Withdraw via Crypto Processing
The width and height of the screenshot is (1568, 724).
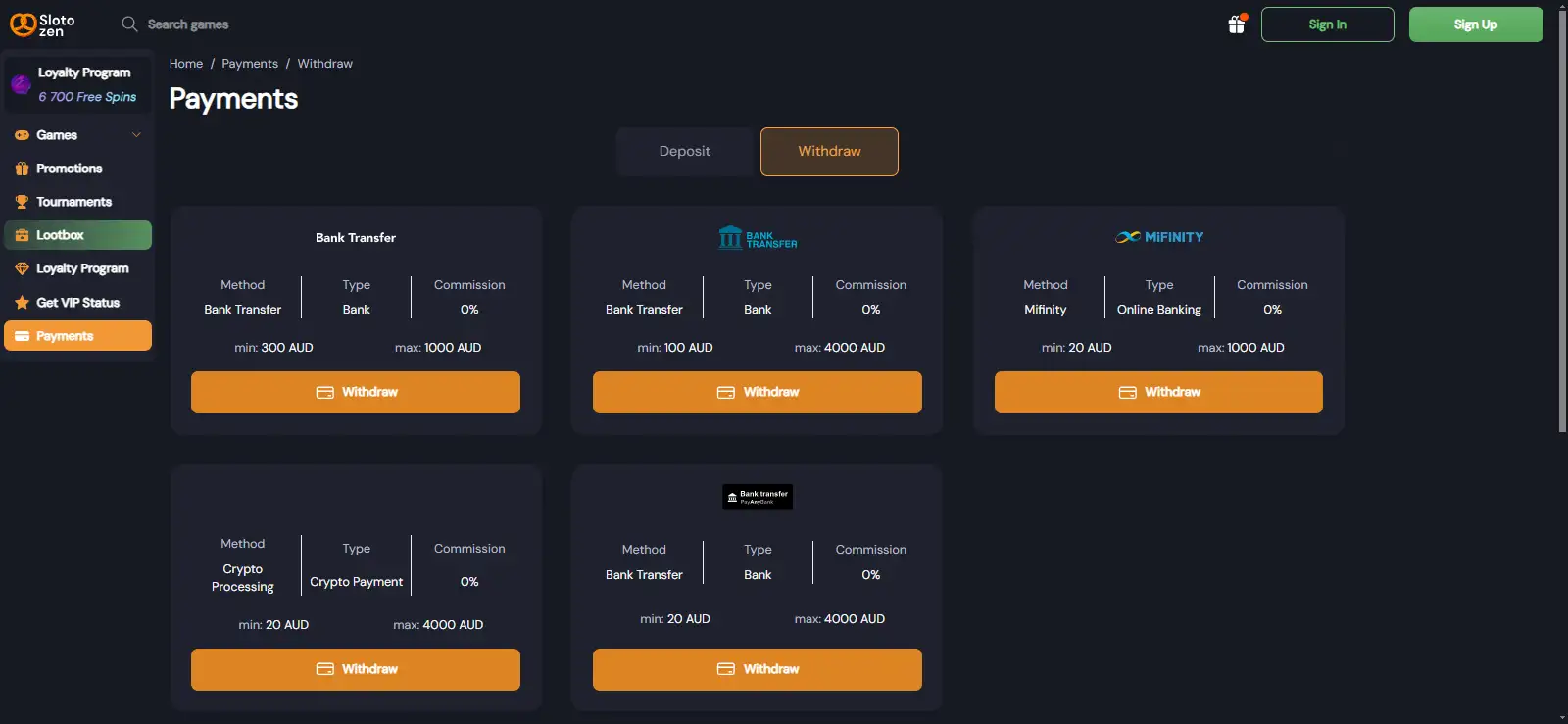coord(356,669)
